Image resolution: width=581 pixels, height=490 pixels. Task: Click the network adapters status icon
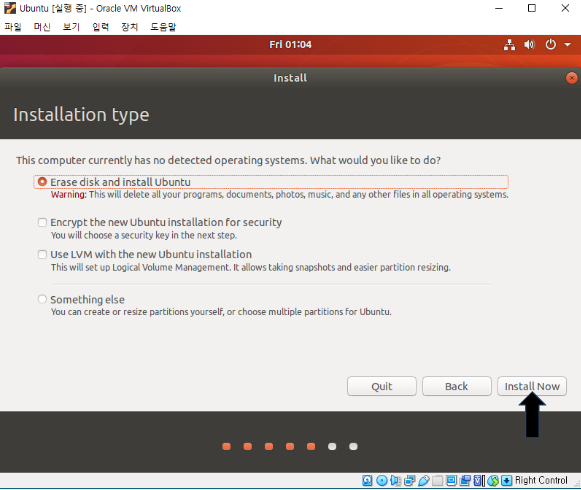(x=410, y=481)
